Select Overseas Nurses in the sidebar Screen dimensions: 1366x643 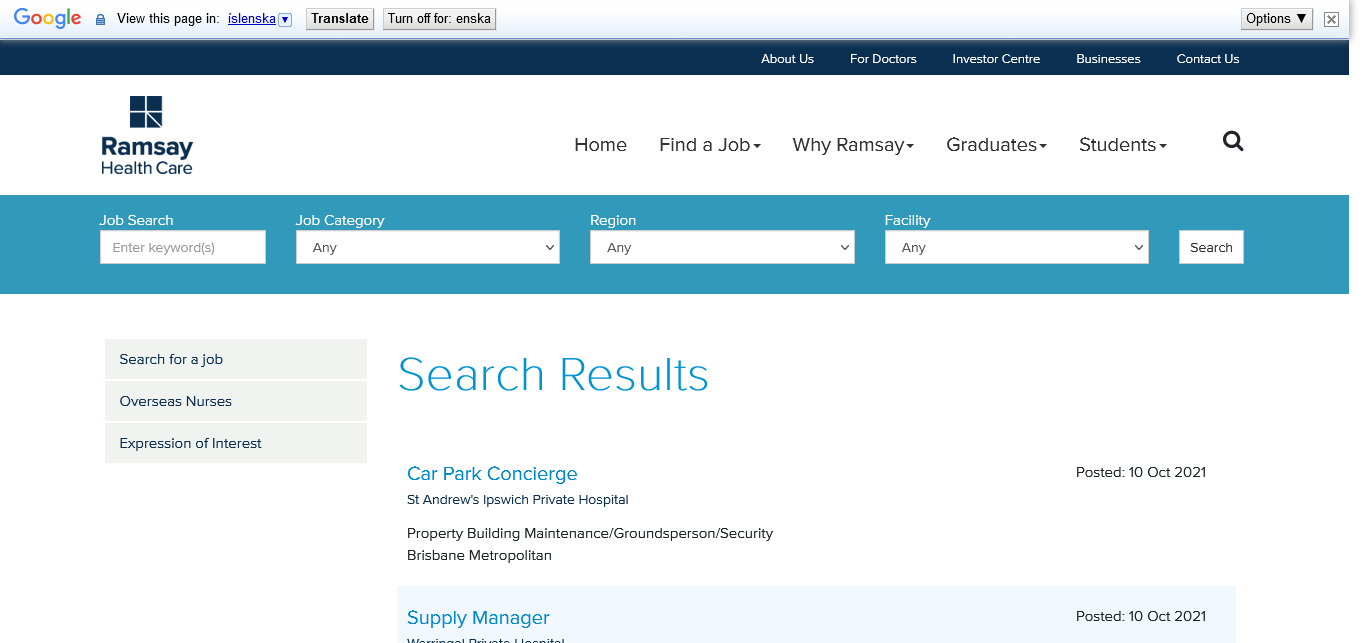pos(176,401)
